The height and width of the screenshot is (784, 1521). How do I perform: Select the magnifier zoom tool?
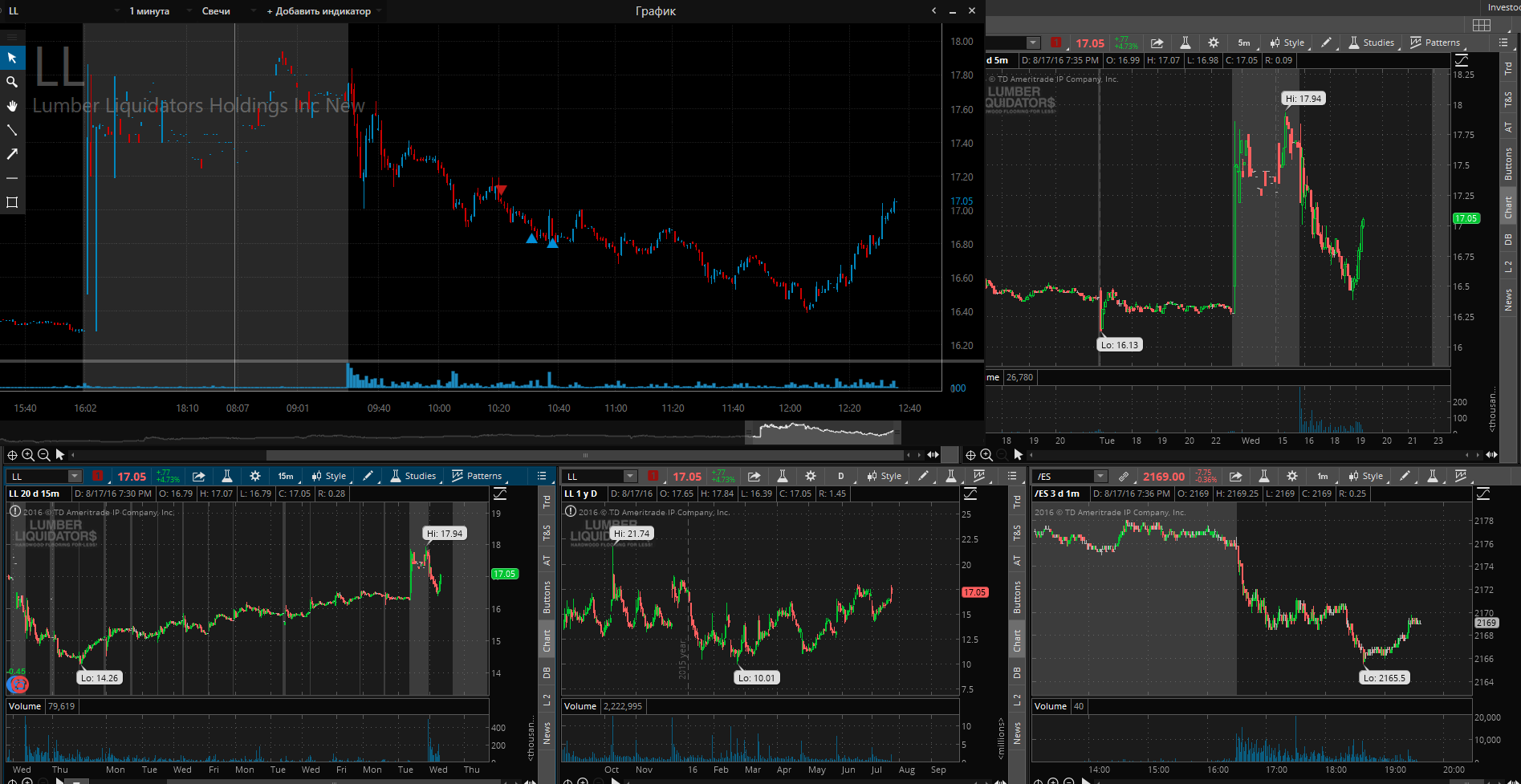click(x=12, y=82)
